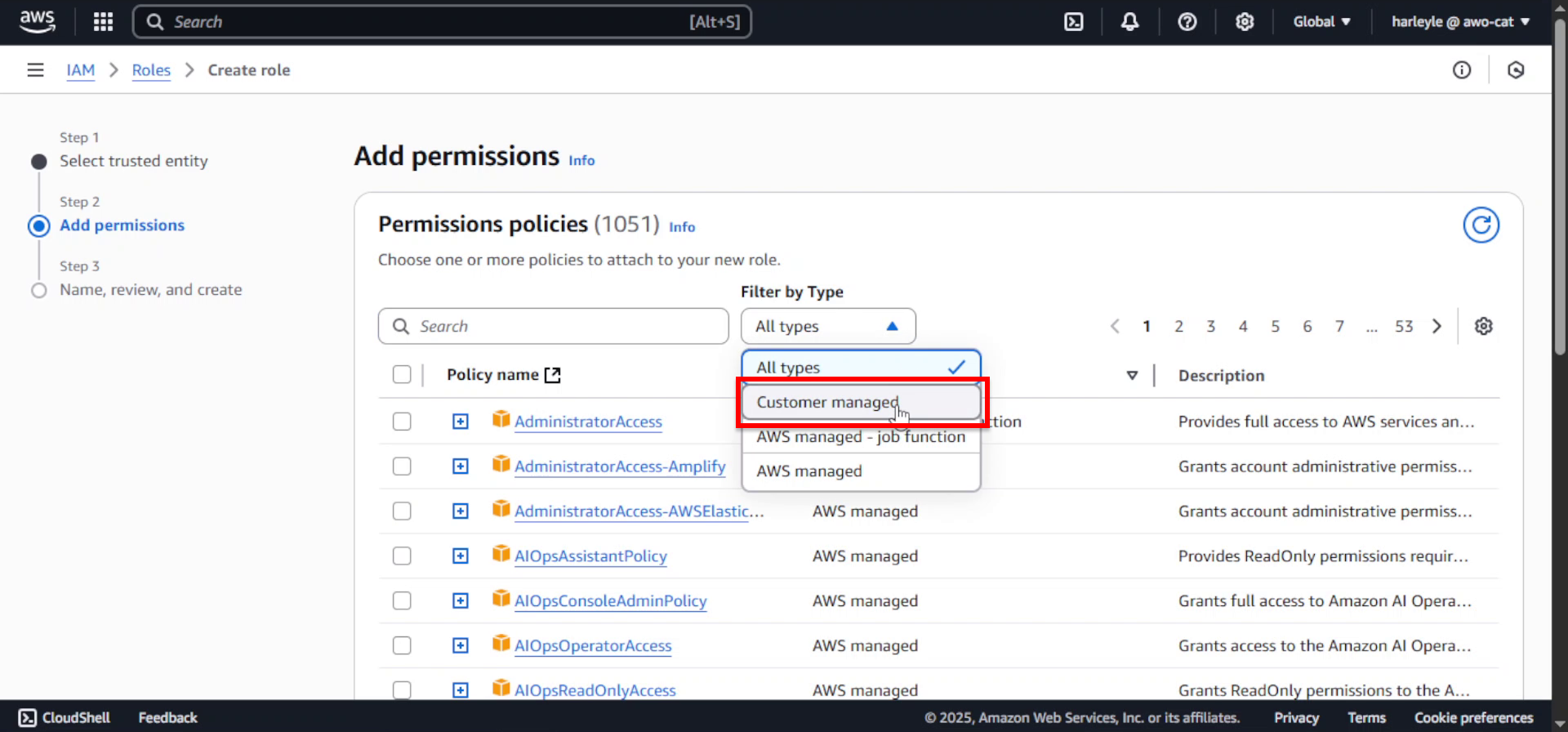Select All types filter option
Image resolution: width=1568 pixels, height=732 pixels.
[861, 368]
